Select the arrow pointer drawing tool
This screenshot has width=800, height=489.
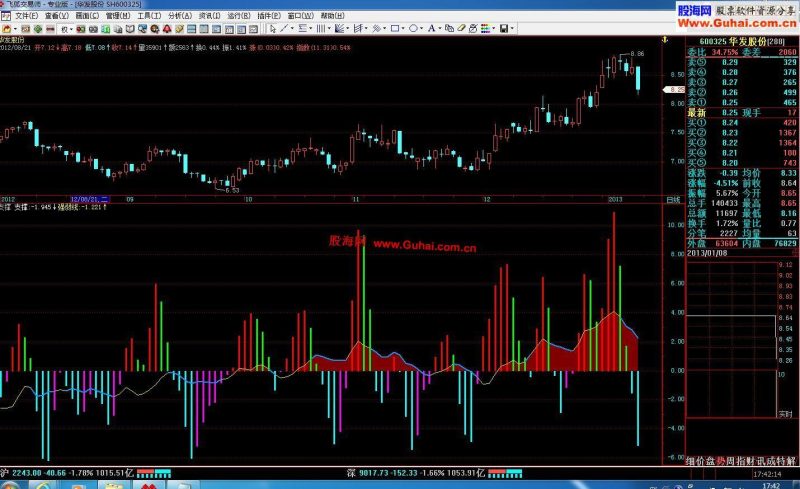click(x=272, y=29)
